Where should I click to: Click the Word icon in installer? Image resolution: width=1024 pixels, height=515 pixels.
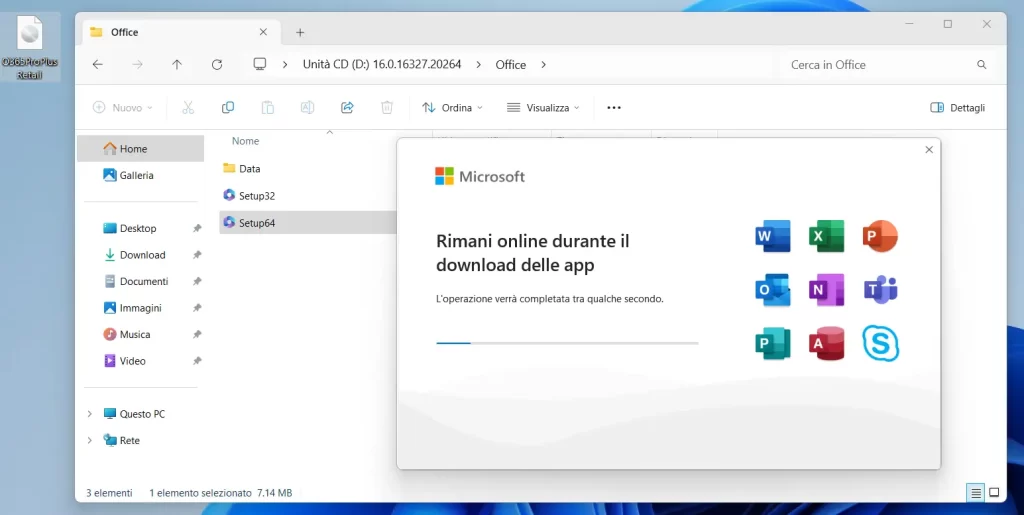773,236
